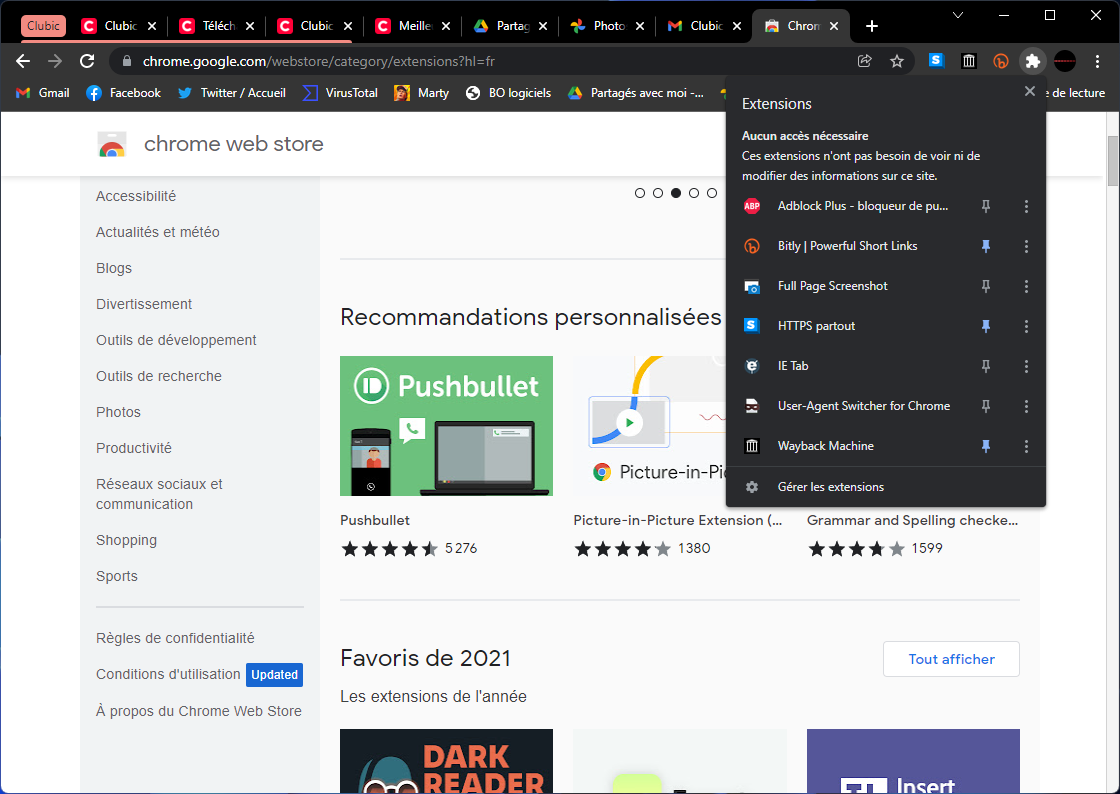Select the last carousel dot
Image resolution: width=1120 pixels, height=794 pixels.
(711, 193)
